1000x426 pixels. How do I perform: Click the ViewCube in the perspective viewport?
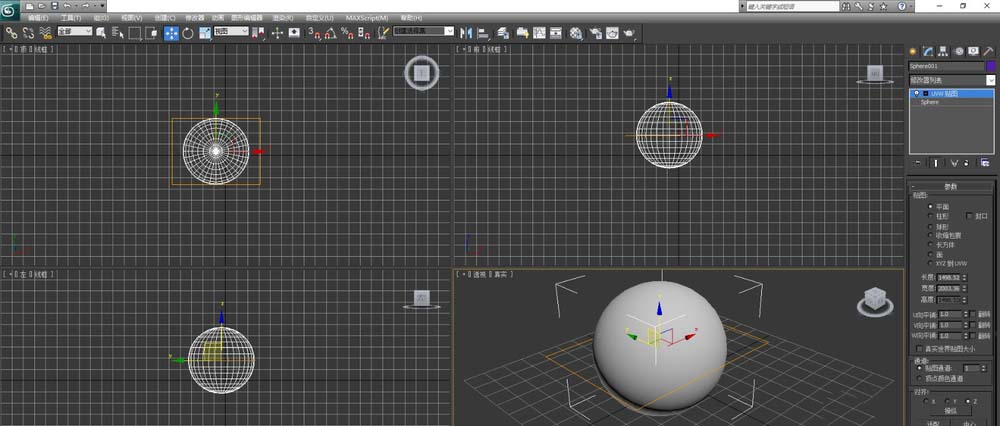tap(873, 298)
